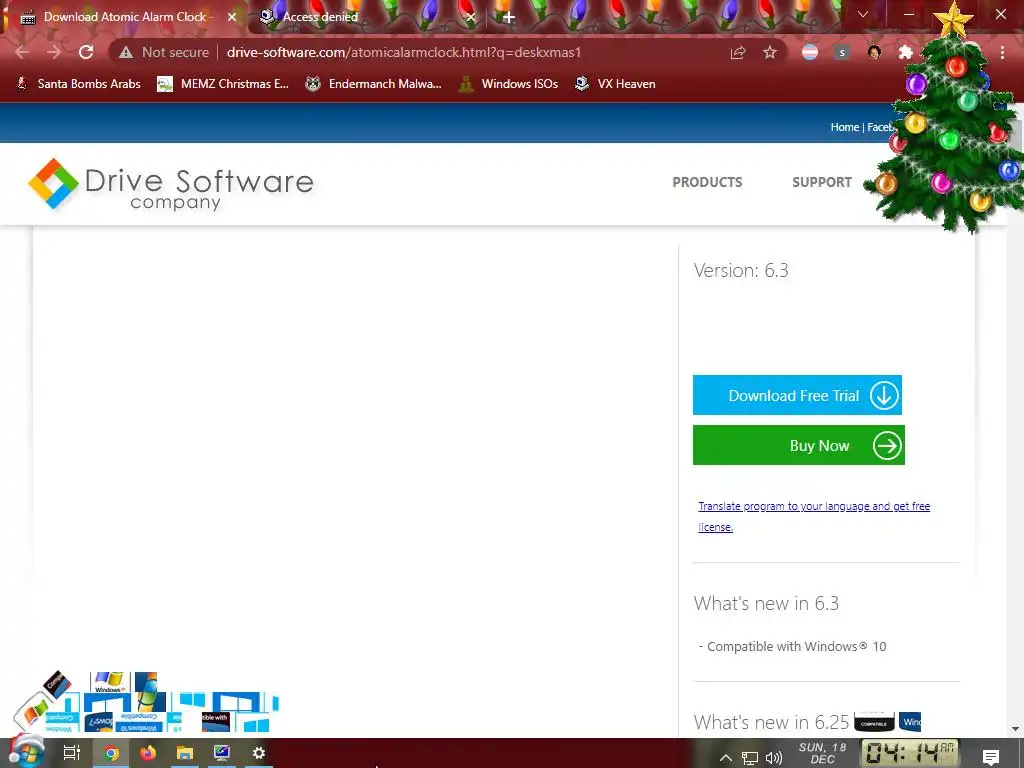Screen dimensions: 1024x768
Task: Click the What's new in 6.25 heading
Action: (771, 722)
